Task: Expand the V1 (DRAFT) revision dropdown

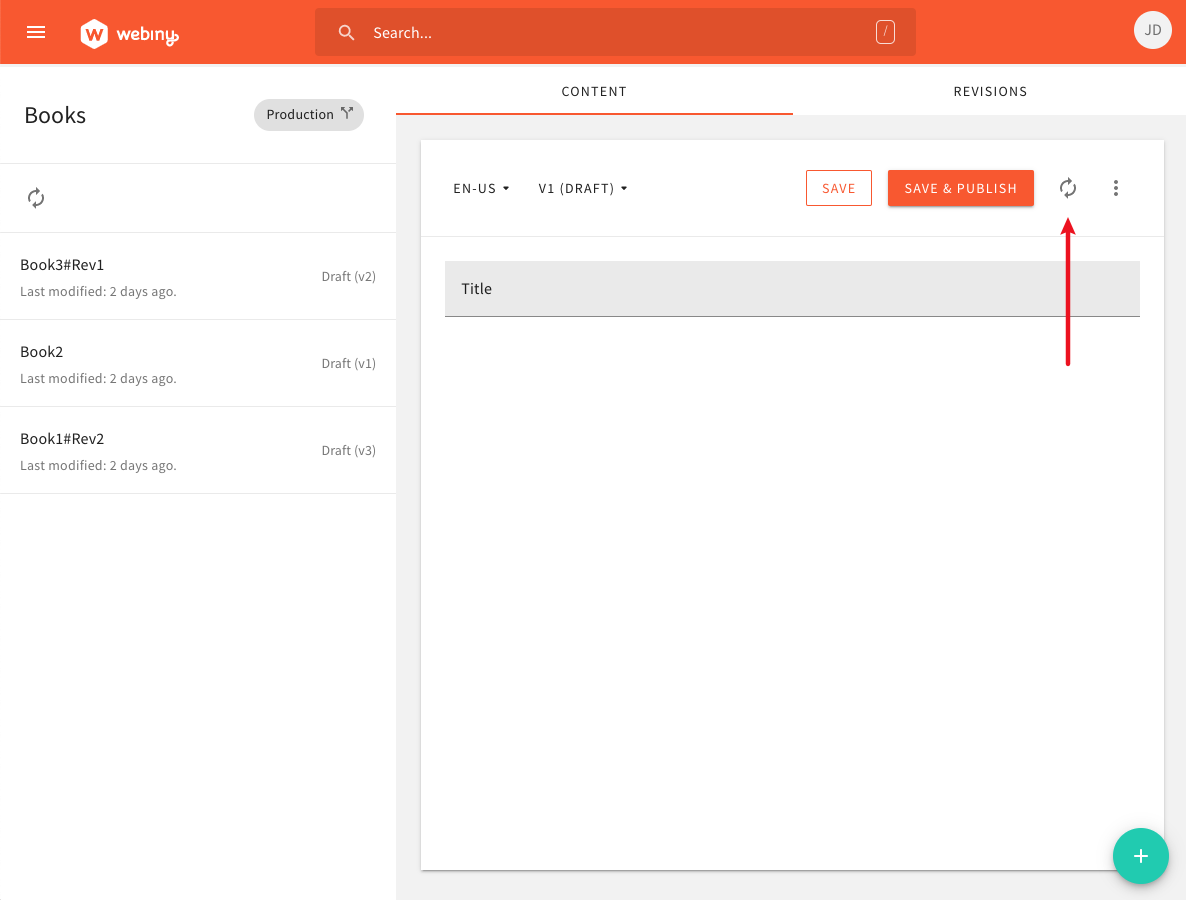Action: tap(583, 188)
